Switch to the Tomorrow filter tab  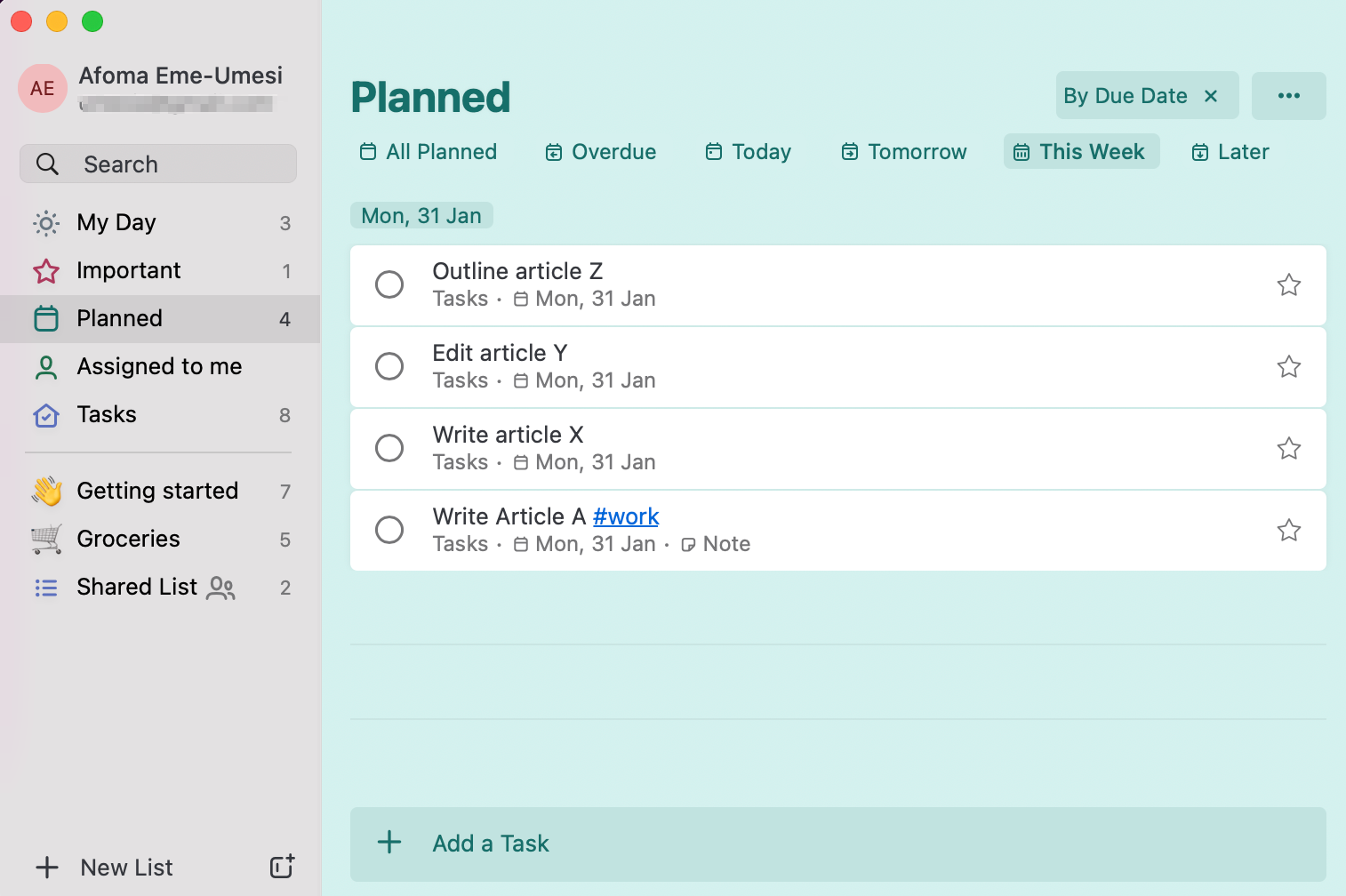tap(903, 151)
